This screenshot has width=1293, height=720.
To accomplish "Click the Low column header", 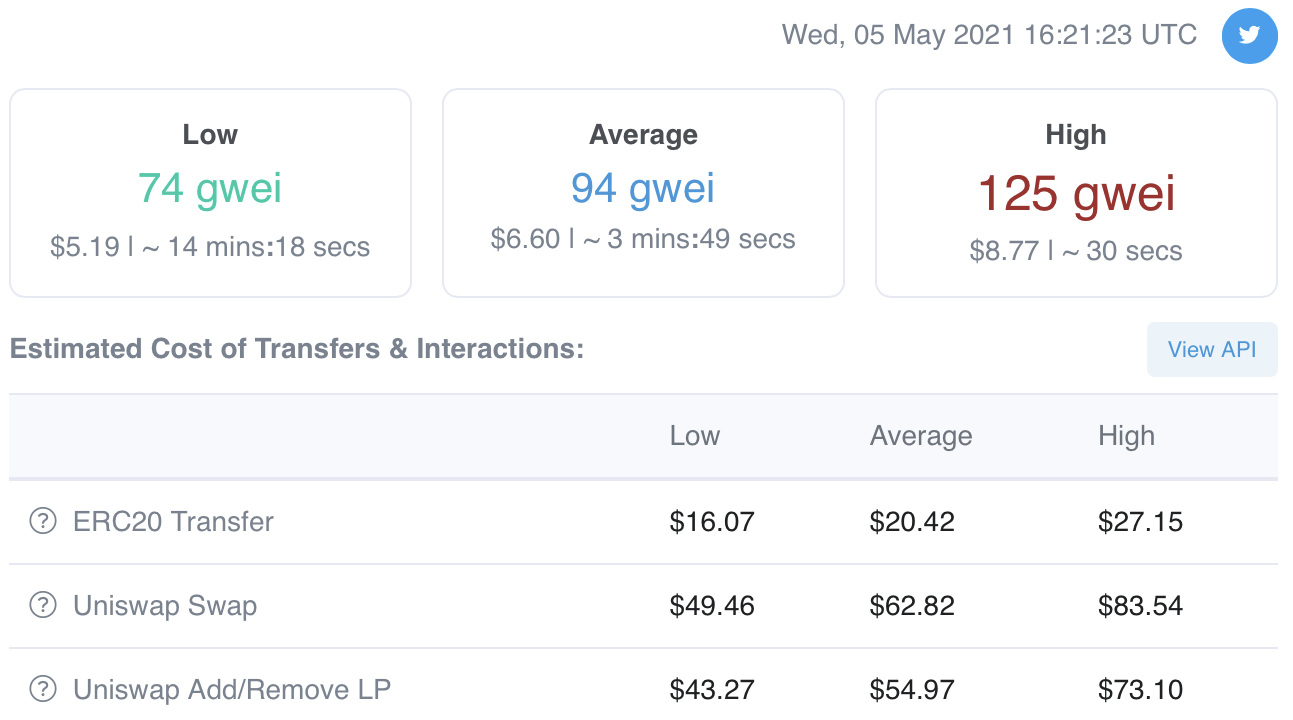I will point(695,436).
